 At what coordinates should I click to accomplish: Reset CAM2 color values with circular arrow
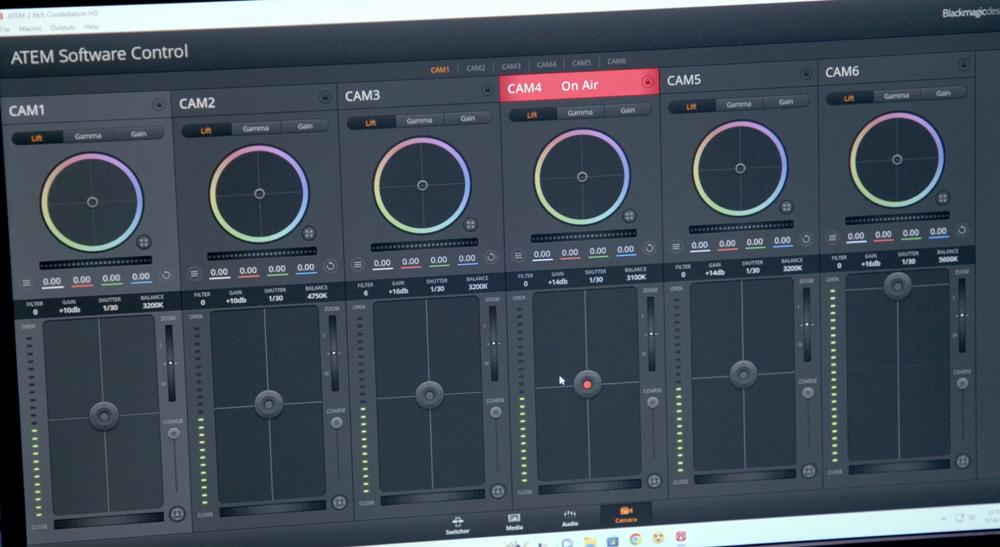point(330,266)
